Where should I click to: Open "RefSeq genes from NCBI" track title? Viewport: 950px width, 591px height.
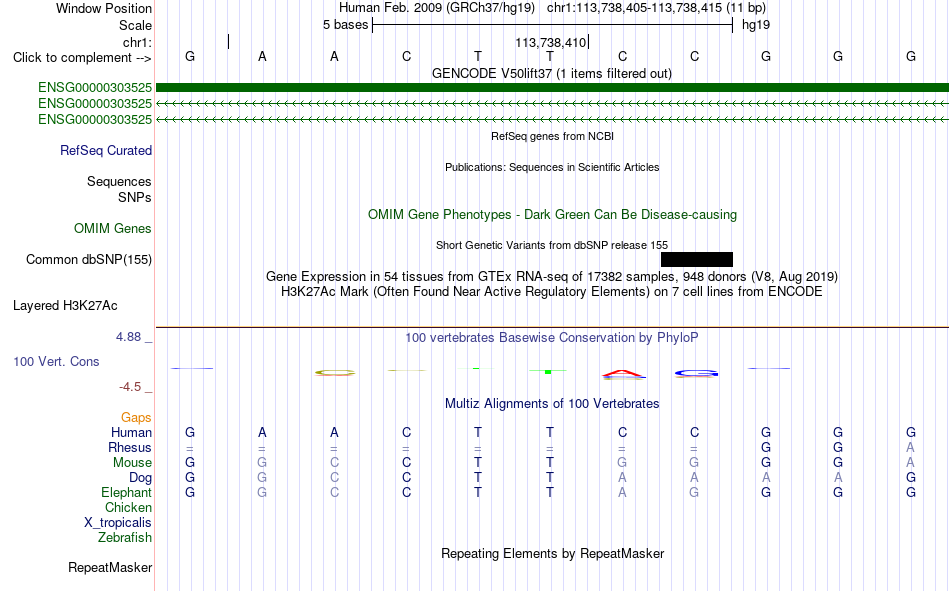pos(552,136)
